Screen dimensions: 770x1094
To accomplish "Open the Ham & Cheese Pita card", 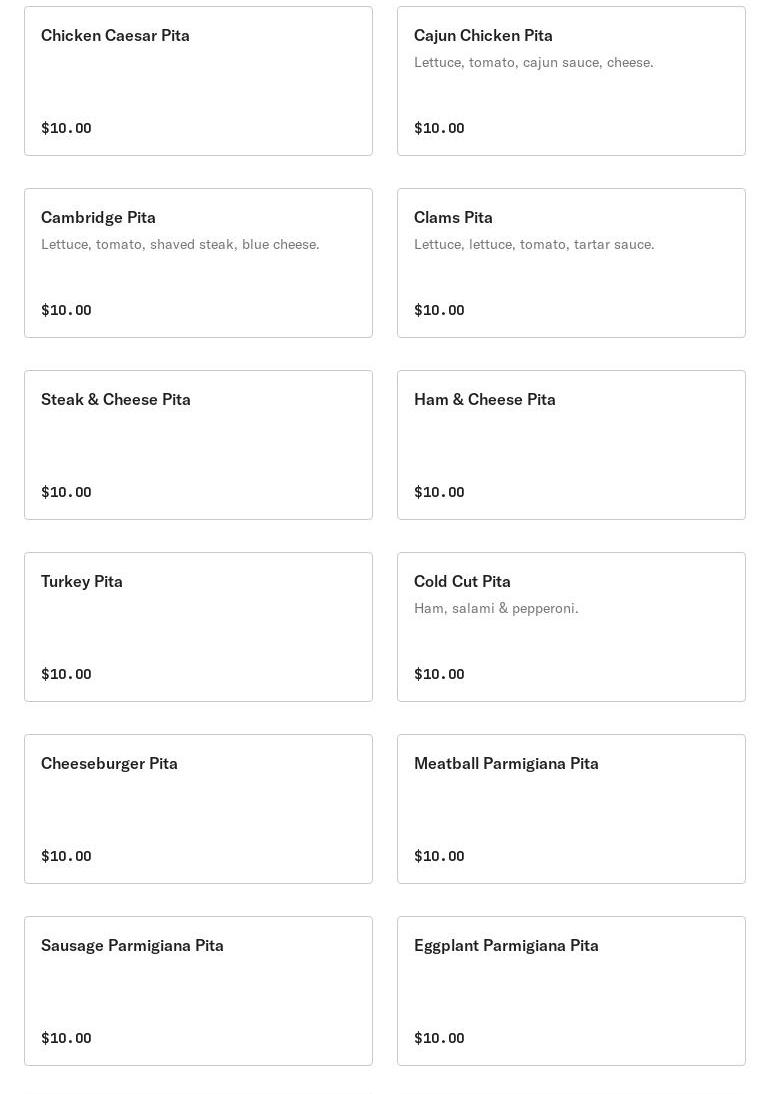I will tap(571, 445).
